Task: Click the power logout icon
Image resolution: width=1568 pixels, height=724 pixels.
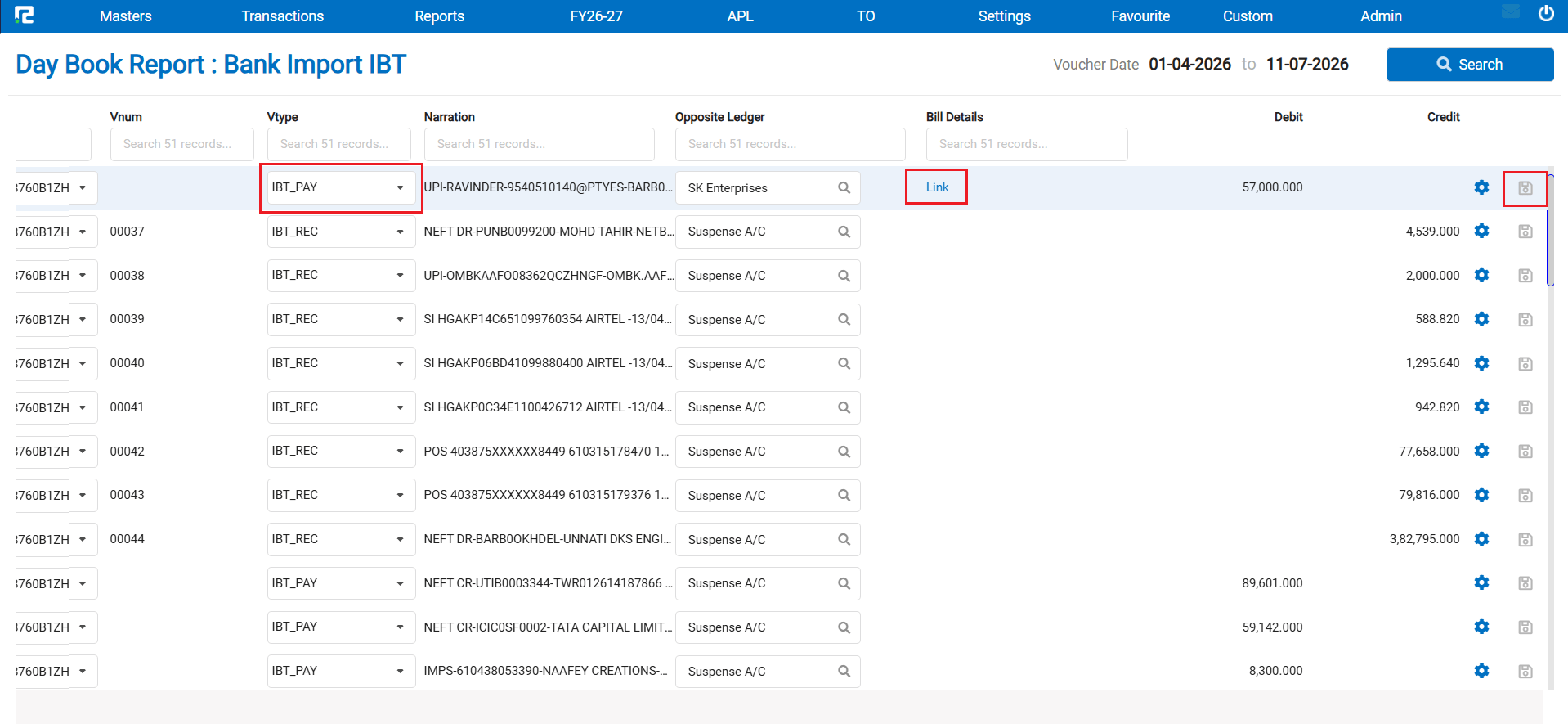Action: 1546,13
